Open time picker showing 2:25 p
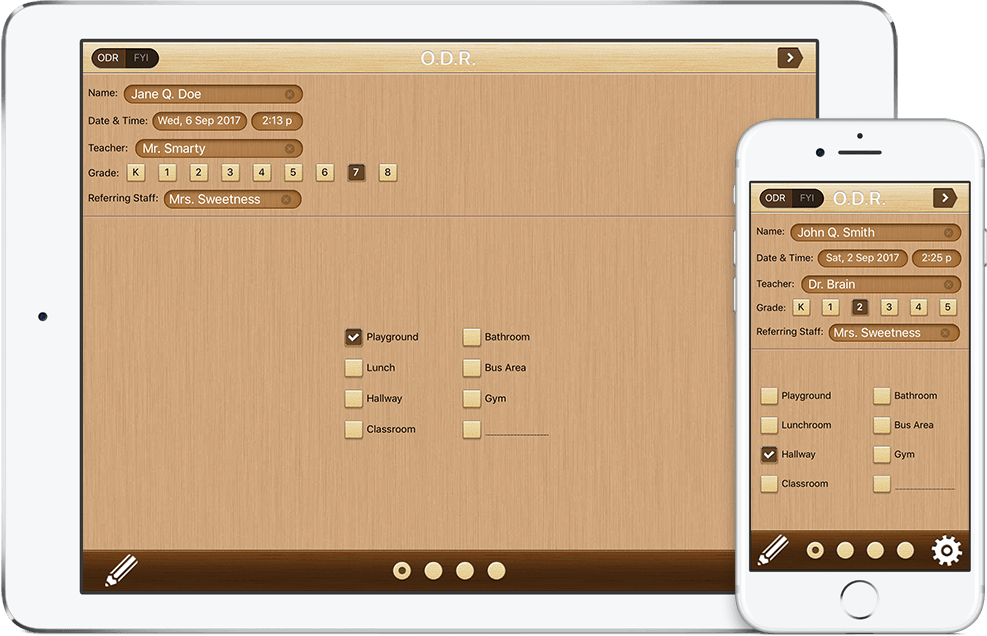 pyautogui.click(x=936, y=258)
